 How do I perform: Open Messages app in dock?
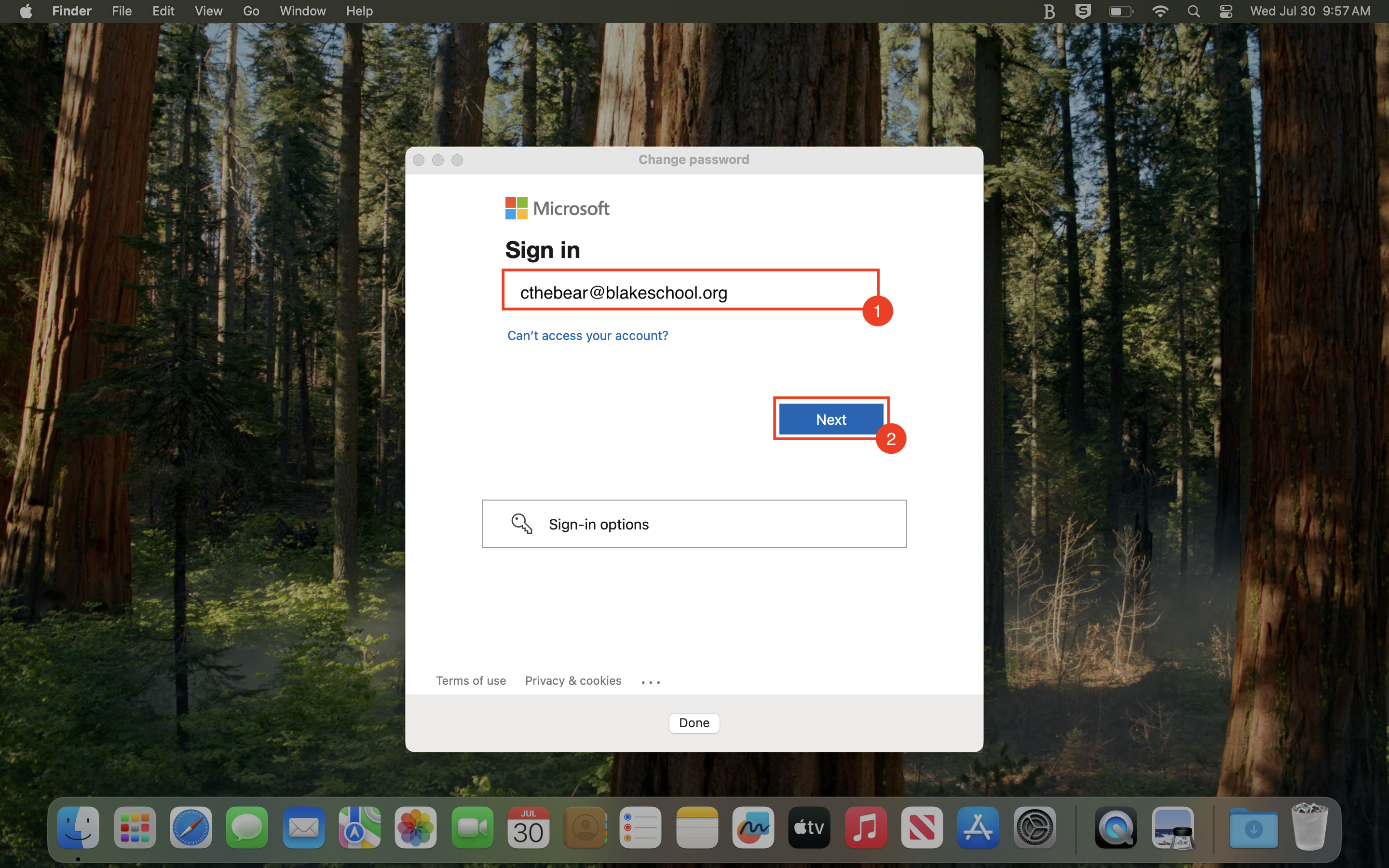pos(247,827)
